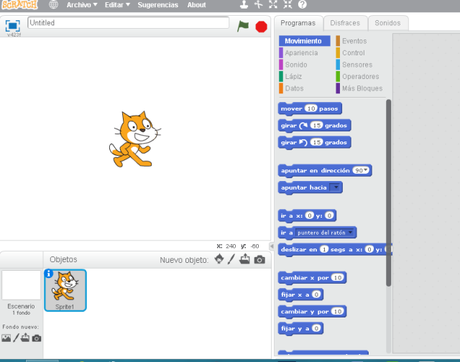Select the Grow sprite tool

[x=273, y=4]
